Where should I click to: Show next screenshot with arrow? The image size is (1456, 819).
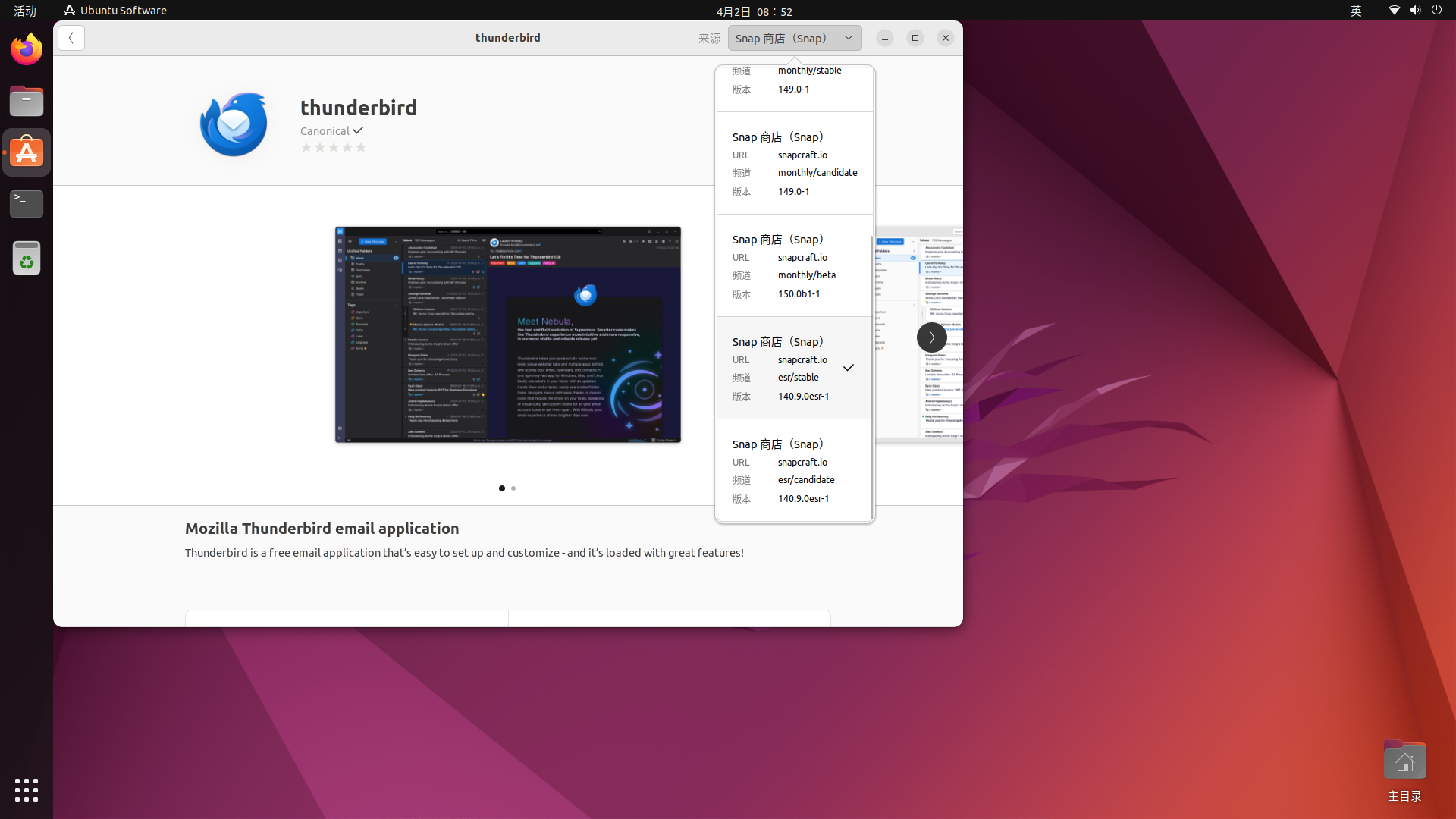tap(931, 337)
